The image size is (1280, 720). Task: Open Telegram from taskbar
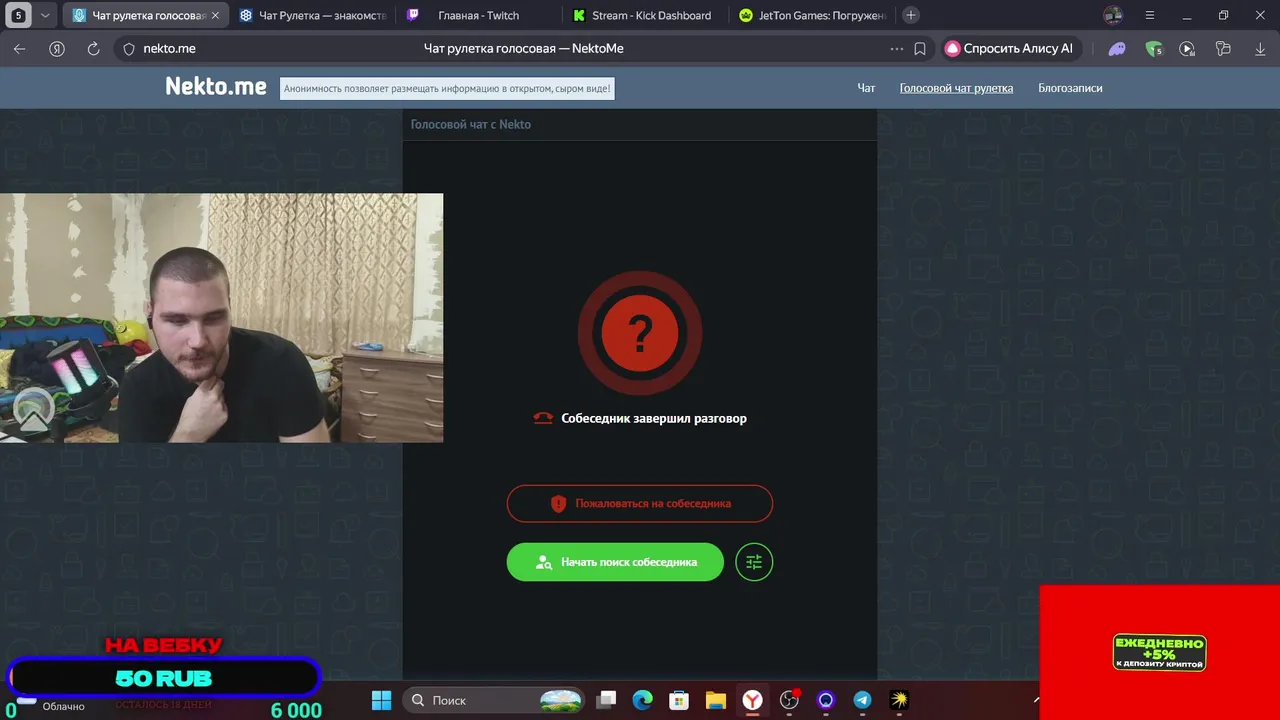pos(862,700)
